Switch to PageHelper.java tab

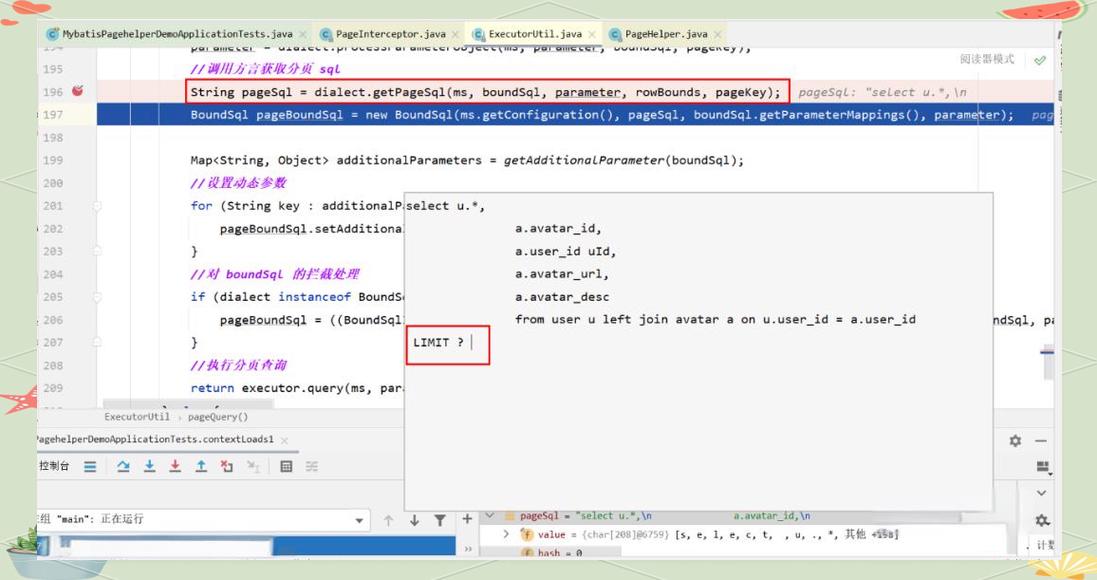(665, 34)
